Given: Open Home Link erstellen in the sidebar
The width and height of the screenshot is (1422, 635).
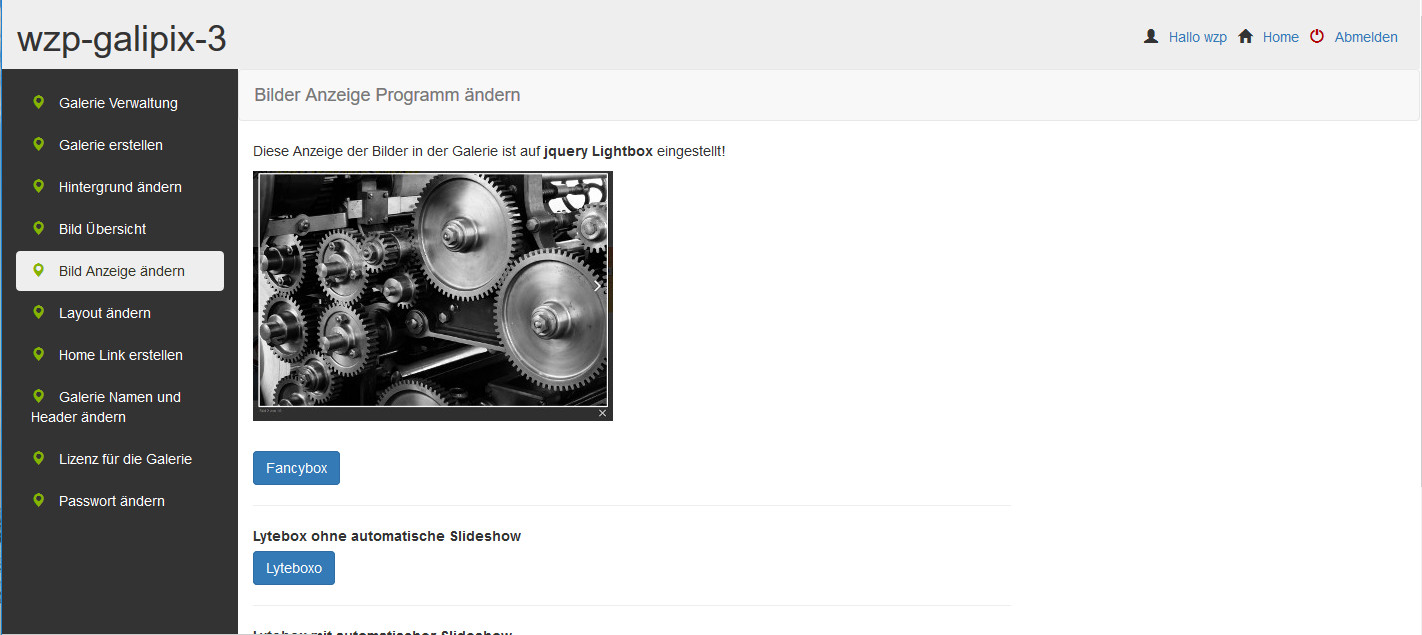Looking at the screenshot, I should coord(120,355).
